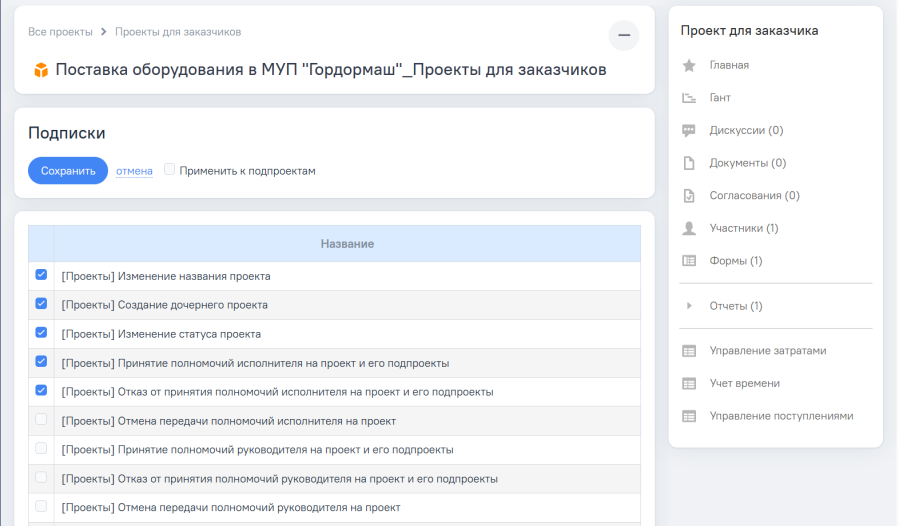Click Проект для заказчика sidebar heading

[x=749, y=31]
